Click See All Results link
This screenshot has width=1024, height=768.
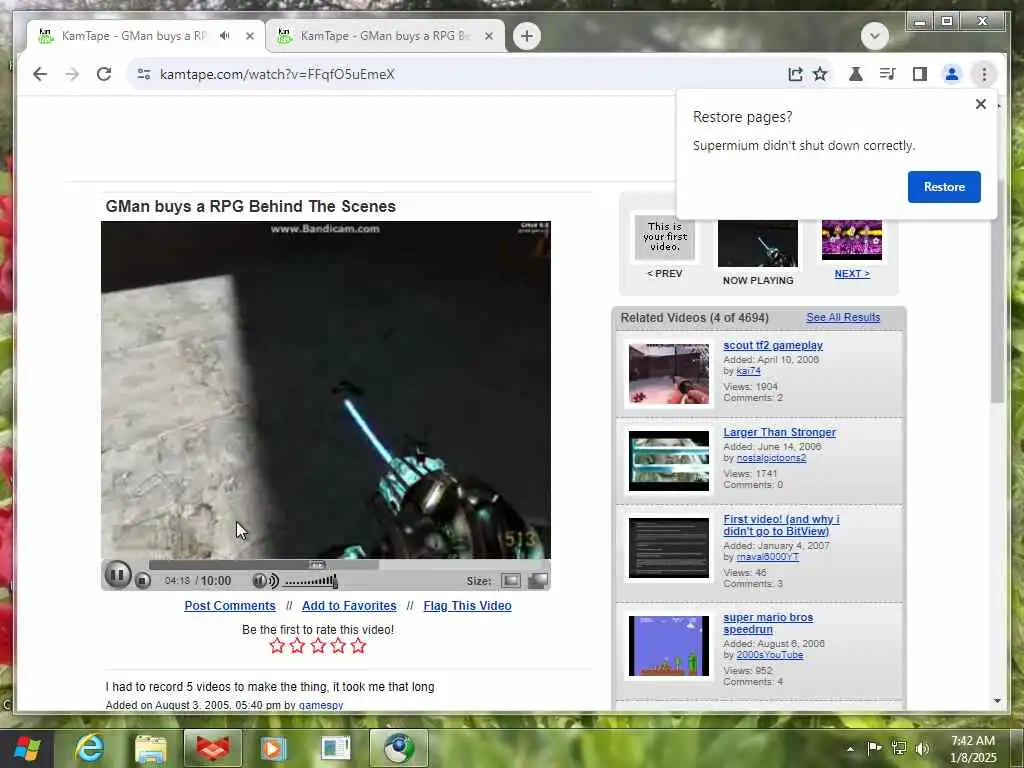(843, 317)
